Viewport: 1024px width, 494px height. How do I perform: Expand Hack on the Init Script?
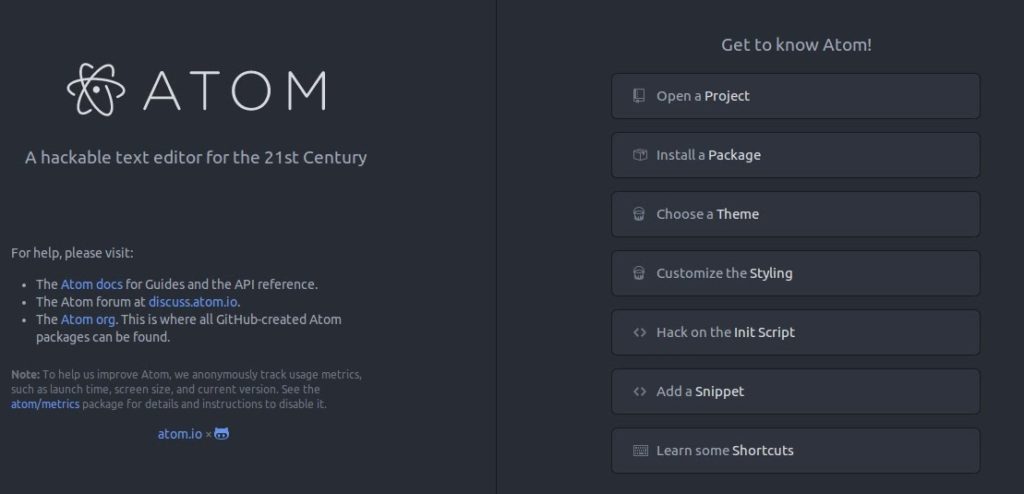coord(795,332)
